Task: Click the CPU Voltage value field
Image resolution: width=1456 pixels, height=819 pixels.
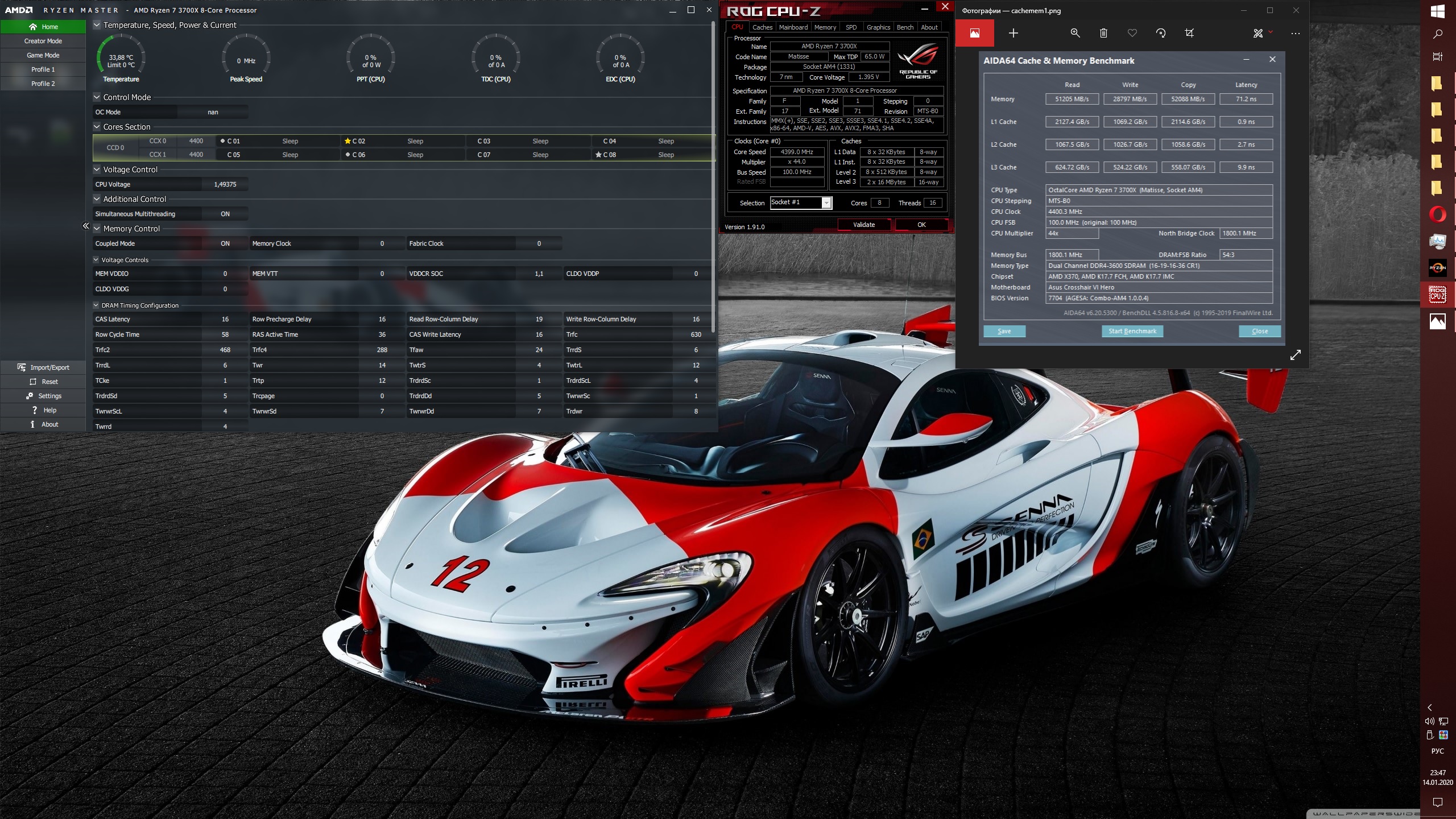Action: point(225,184)
